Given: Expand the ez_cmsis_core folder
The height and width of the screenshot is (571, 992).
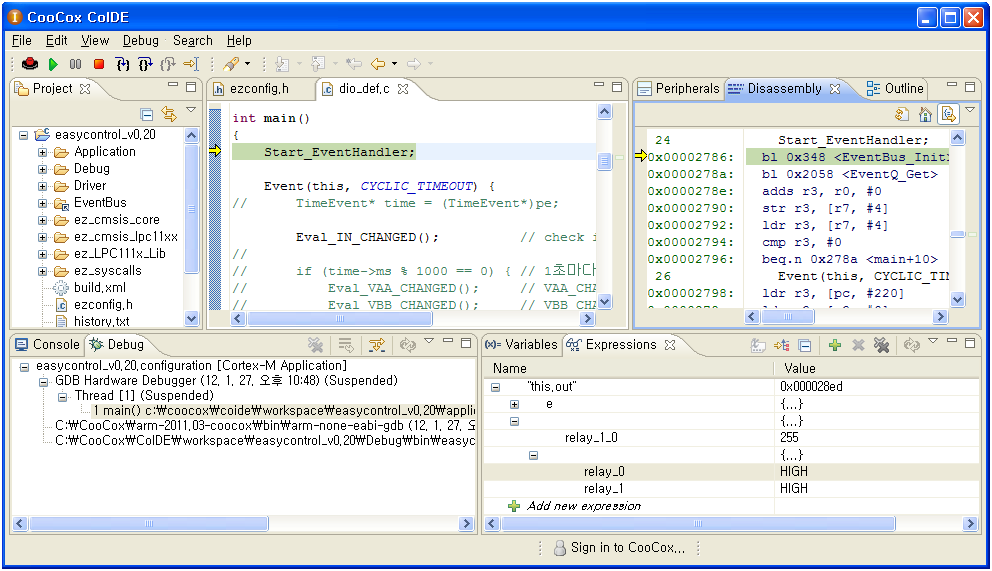Looking at the screenshot, I should [x=42, y=221].
